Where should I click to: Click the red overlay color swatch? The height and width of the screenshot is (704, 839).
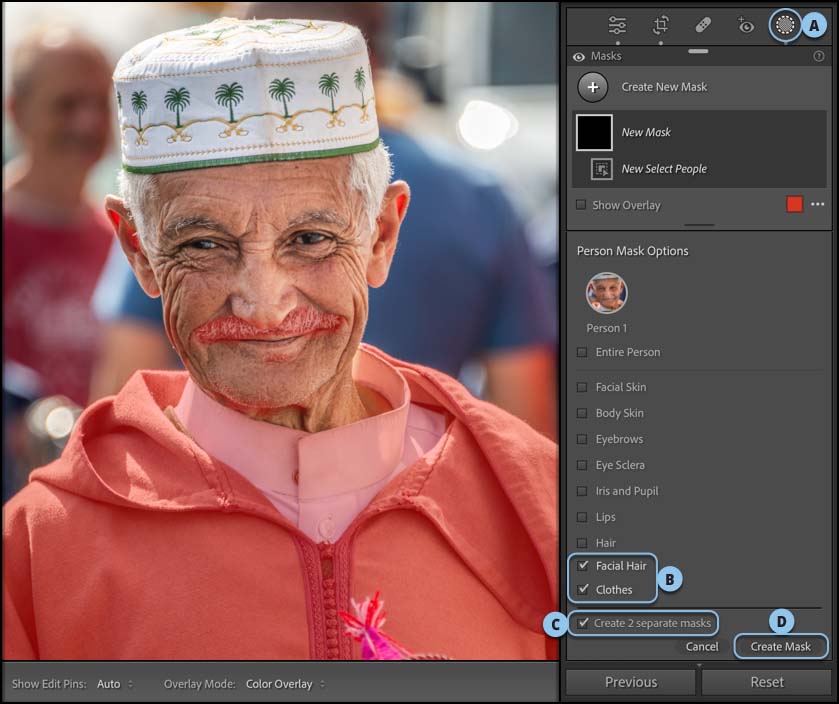[794, 205]
